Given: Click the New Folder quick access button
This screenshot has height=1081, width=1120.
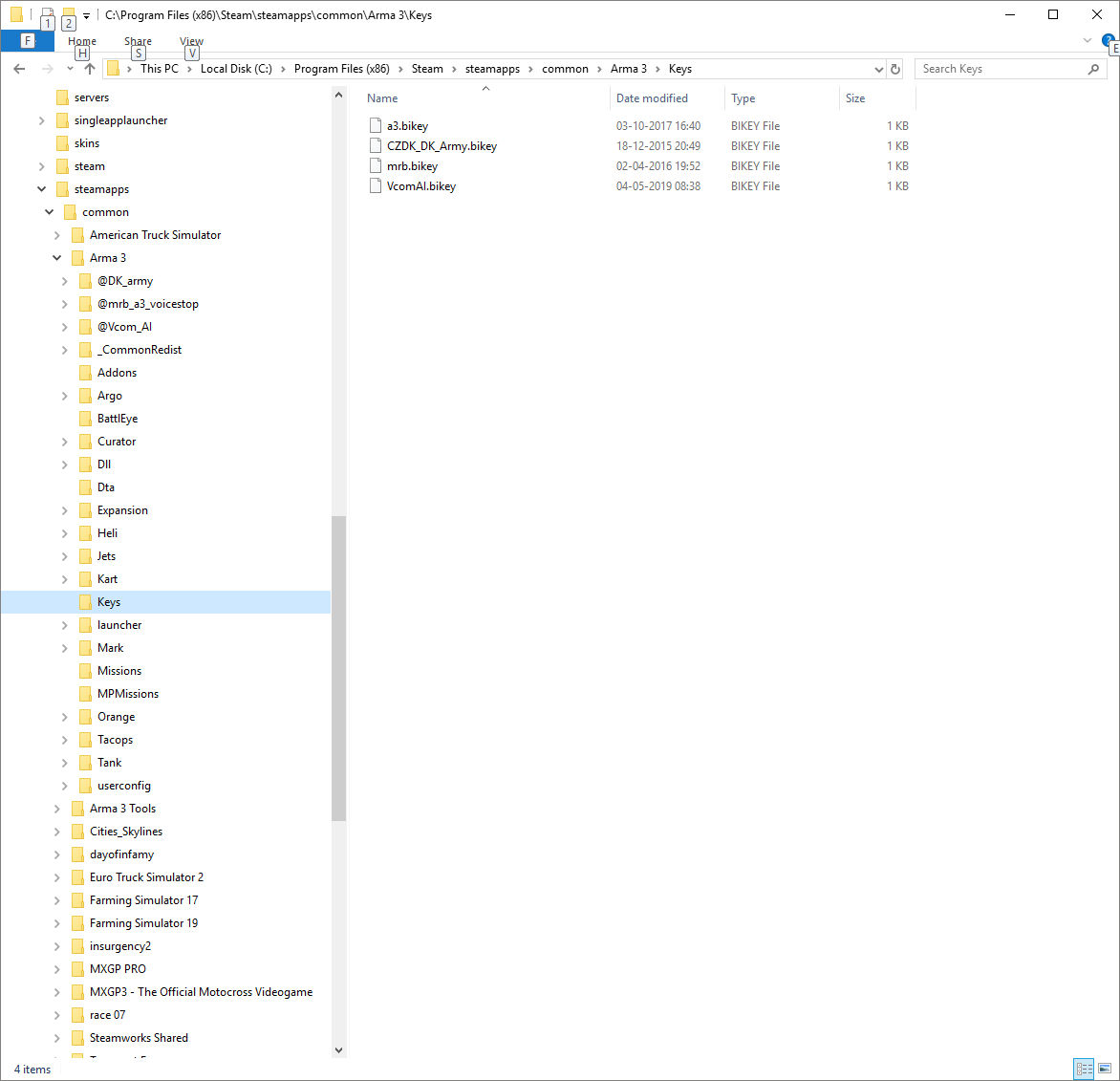Looking at the screenshot, I should [69, 15].
